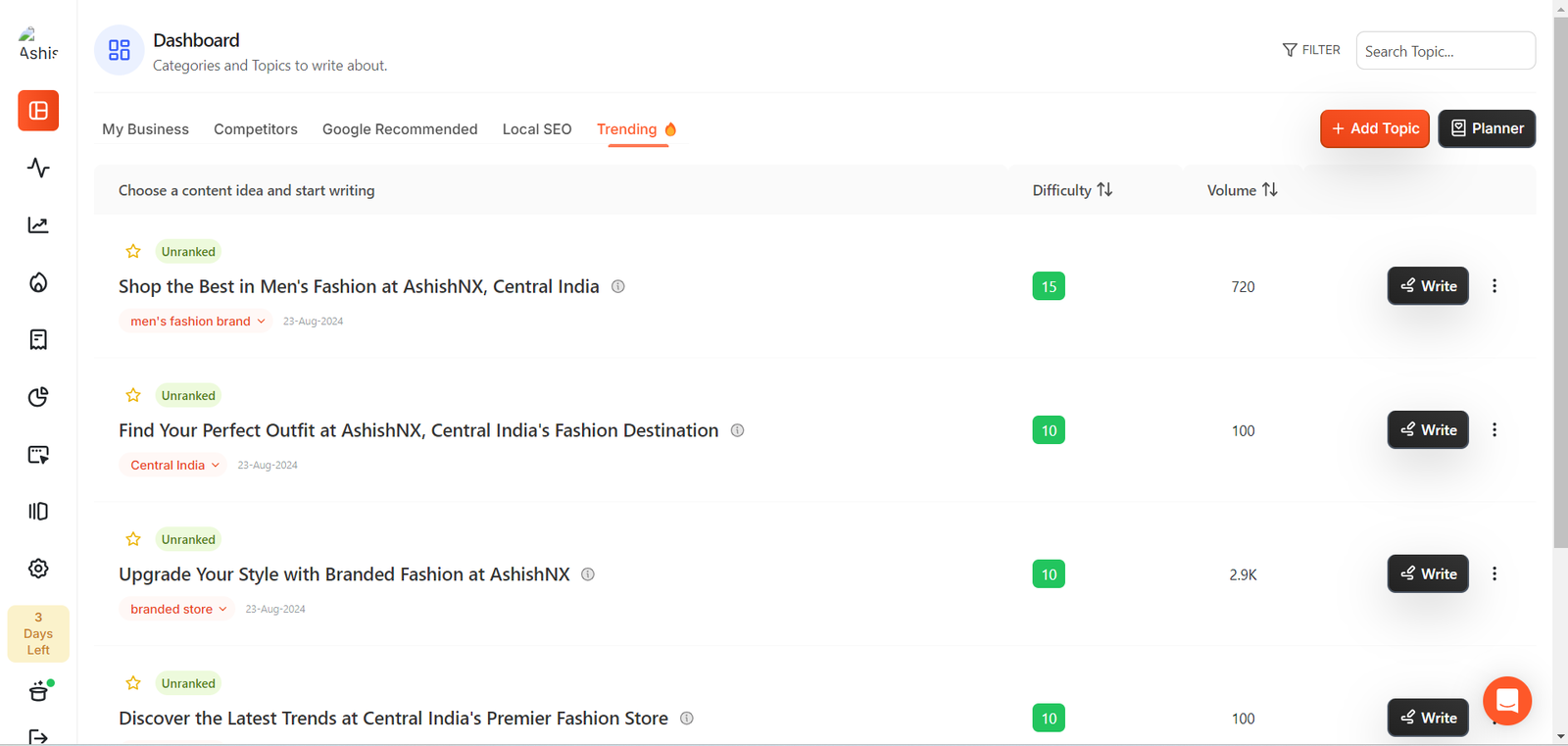Click difficulty badge 15 for Men's Fashion
The width and height of the screenshot is (1568, 746).
1049,286
